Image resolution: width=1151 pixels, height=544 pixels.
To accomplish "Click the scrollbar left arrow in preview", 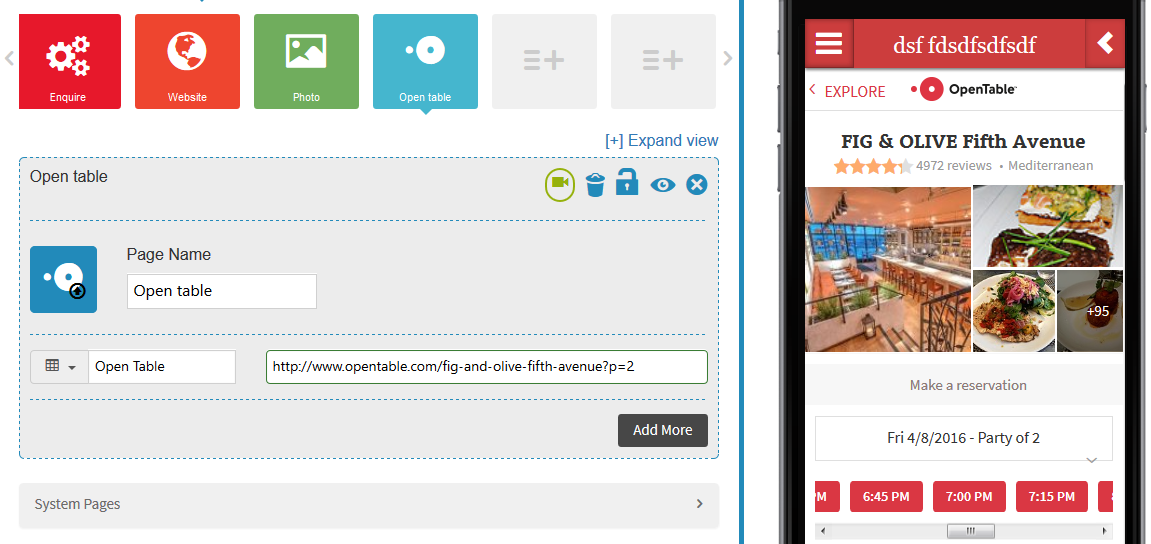I will pyautogui.click(x=823, y=531).
